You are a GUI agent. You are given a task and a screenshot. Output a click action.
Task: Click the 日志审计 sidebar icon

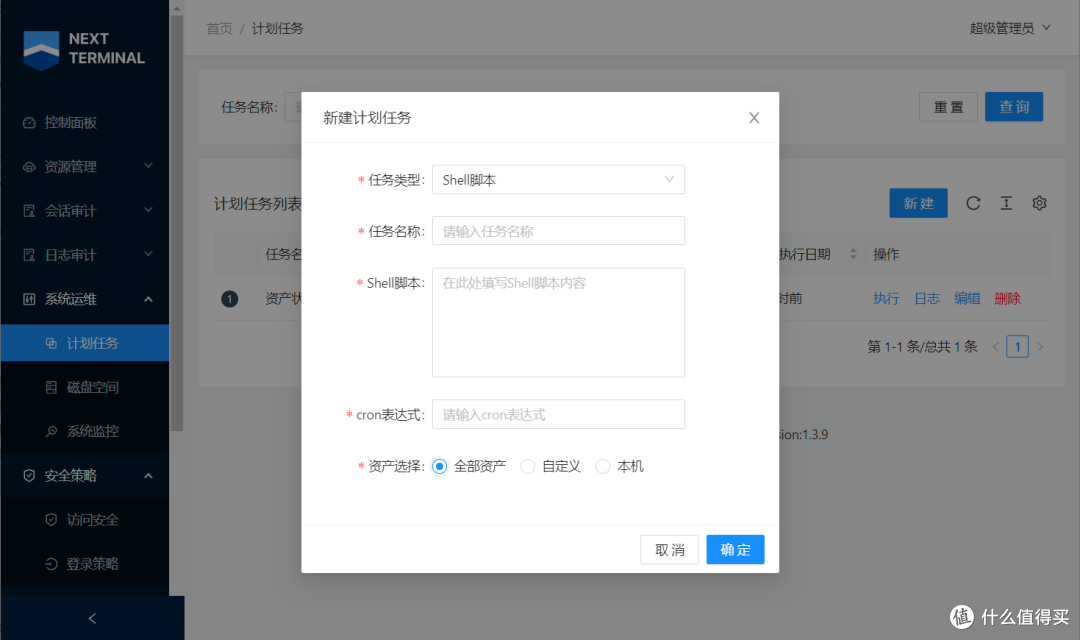[x=29, y=255]
